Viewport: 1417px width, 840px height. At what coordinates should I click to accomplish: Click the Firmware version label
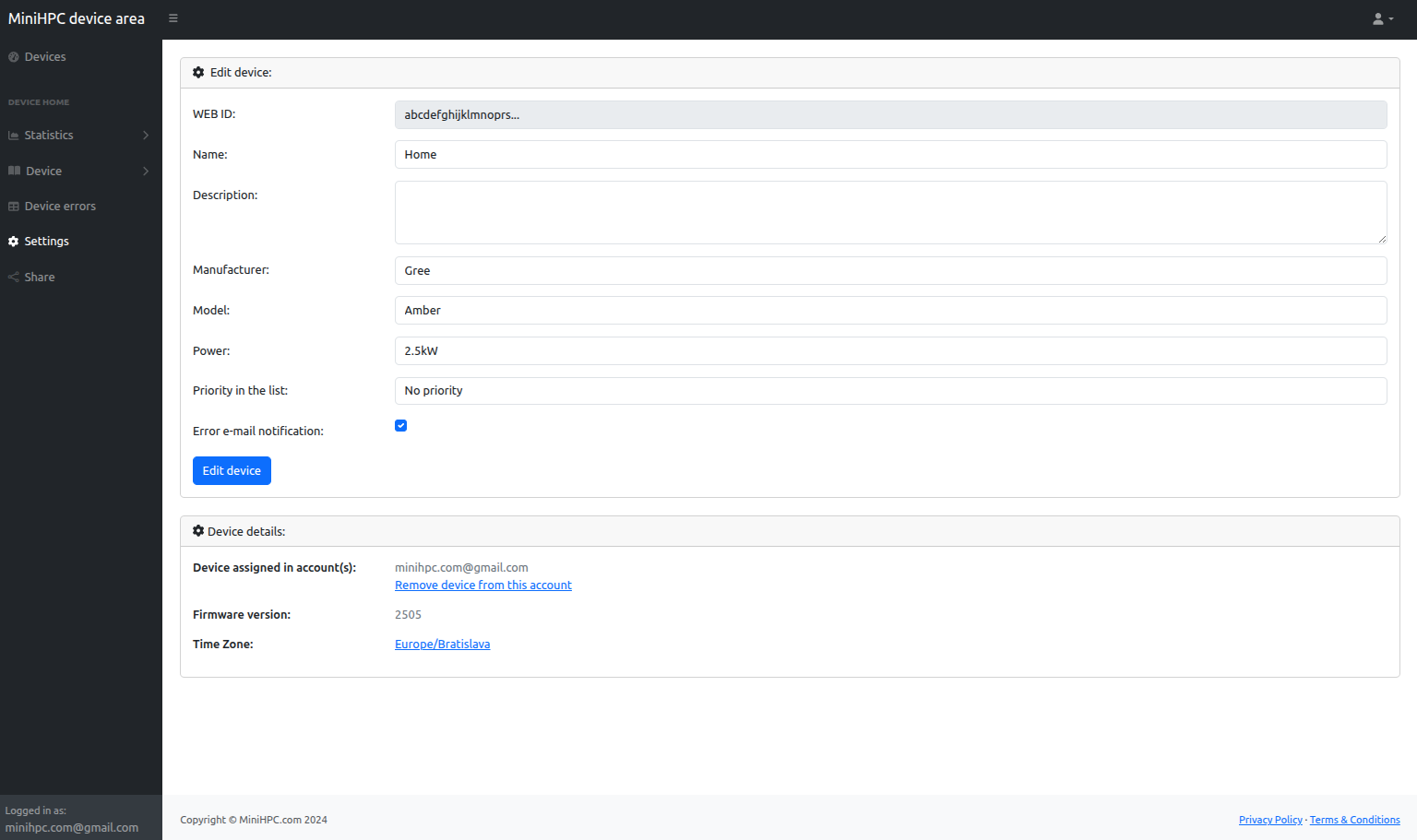(242, 615)
